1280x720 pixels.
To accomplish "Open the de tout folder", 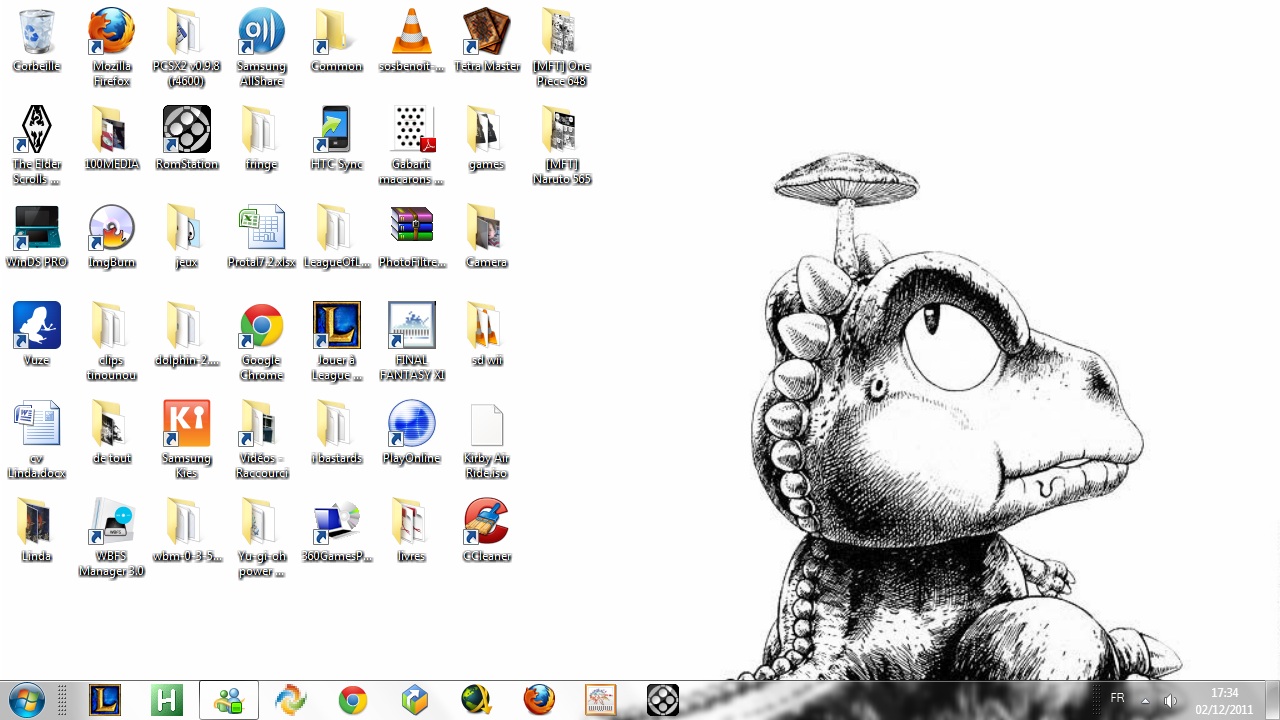I will 112,432.
